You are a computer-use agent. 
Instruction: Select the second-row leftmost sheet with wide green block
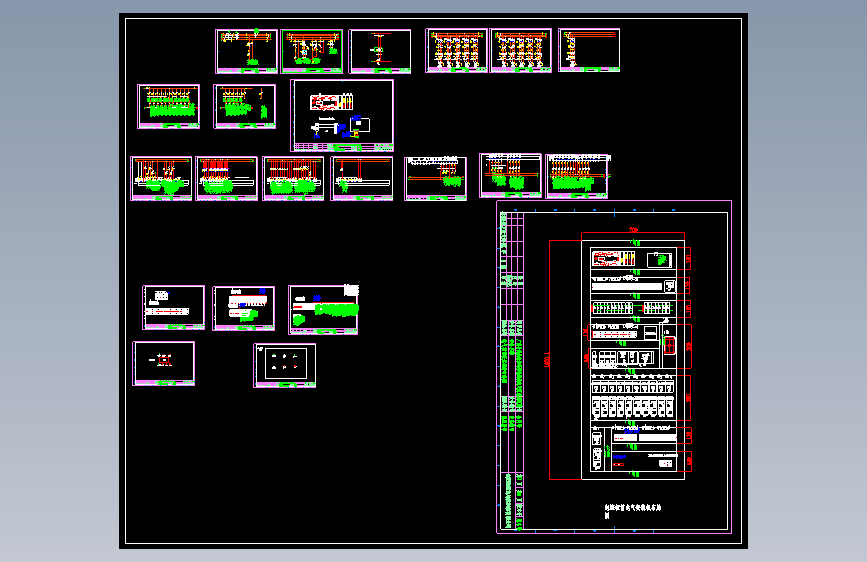click(169, 106)
